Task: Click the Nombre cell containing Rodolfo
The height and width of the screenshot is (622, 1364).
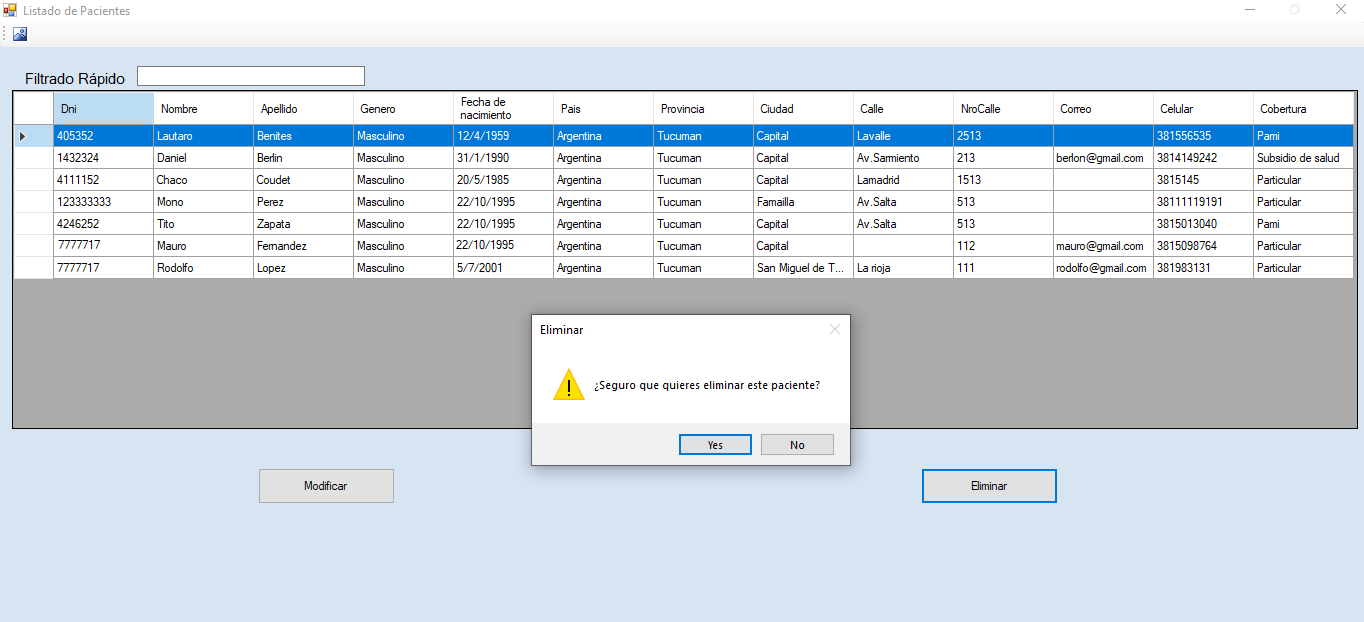Action: [x=203, y=268]
